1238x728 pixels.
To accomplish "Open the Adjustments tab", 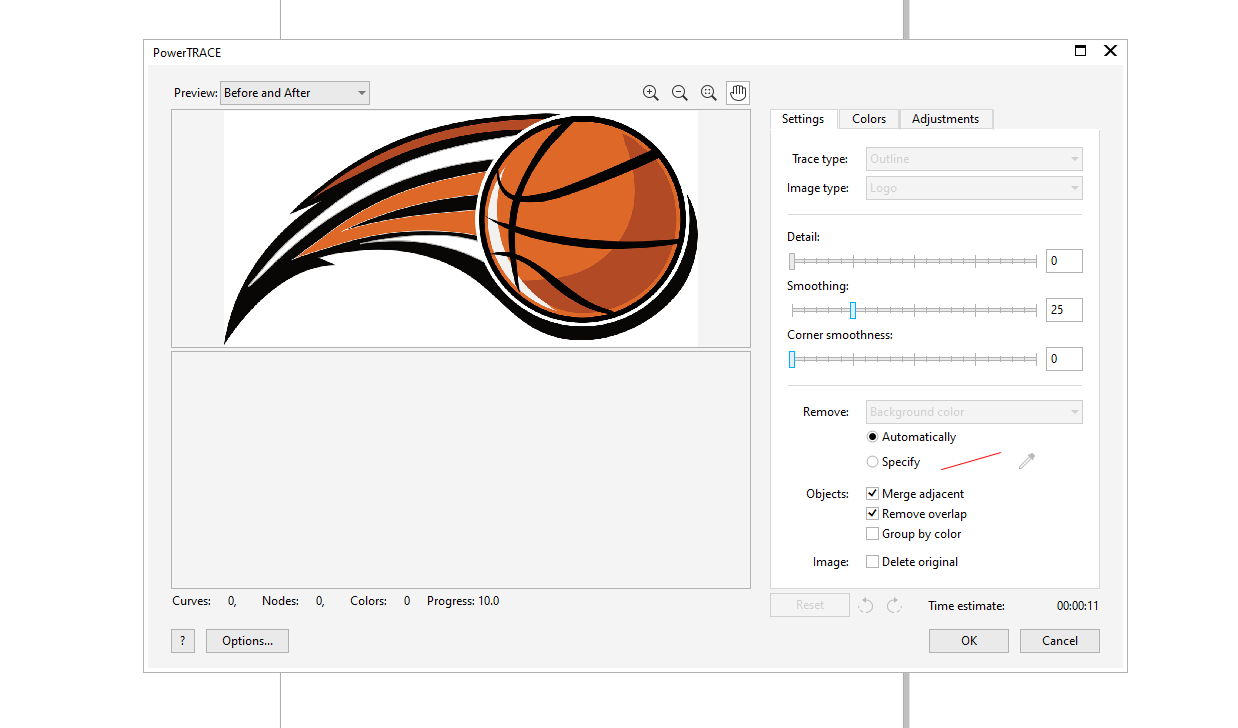I will 945,119.
